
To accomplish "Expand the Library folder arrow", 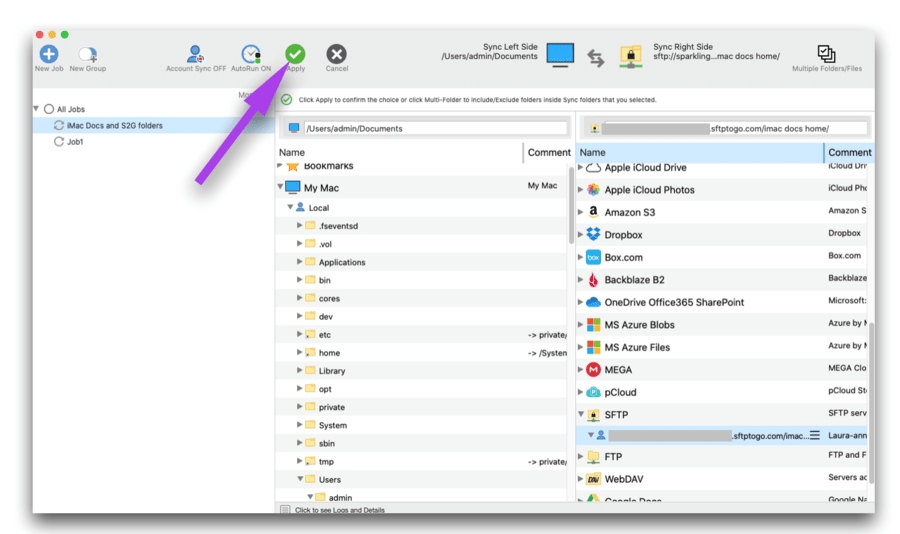I will [x=299, y=370].
